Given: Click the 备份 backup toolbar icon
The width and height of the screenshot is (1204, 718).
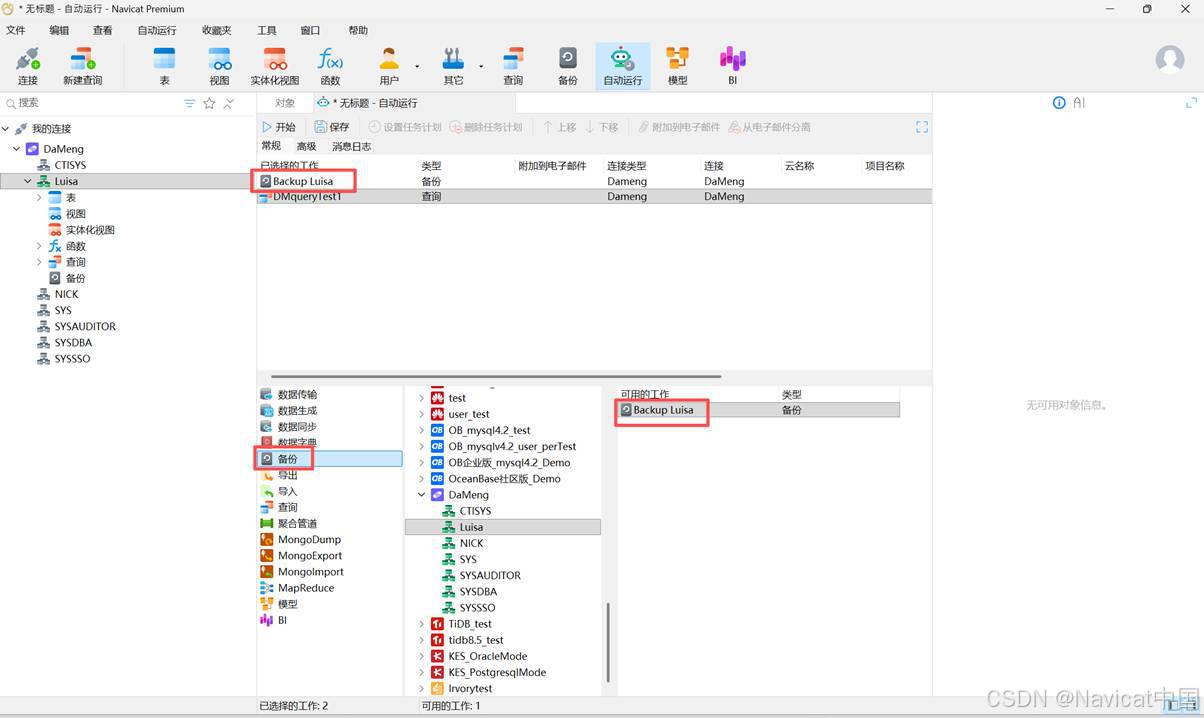Looking at the screenshot, I should coord(567,66).
